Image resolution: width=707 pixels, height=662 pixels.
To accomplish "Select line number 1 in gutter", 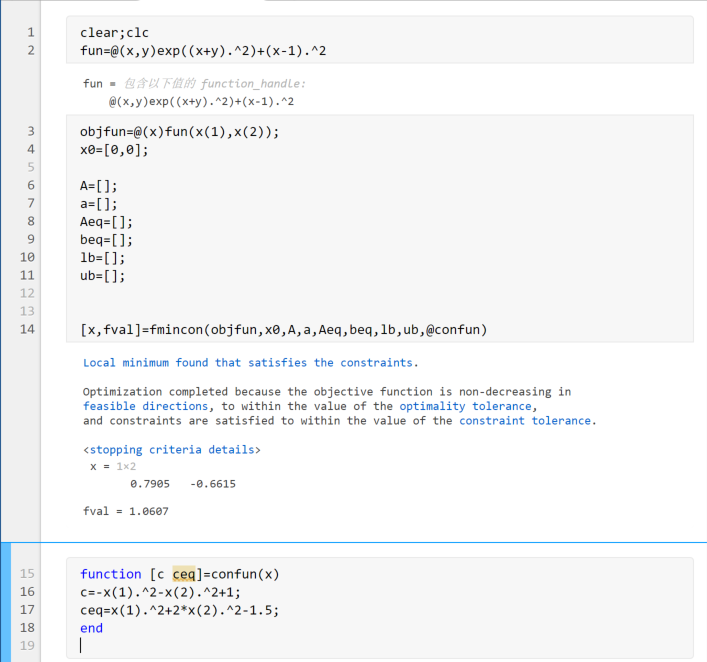I will (31, 32).
